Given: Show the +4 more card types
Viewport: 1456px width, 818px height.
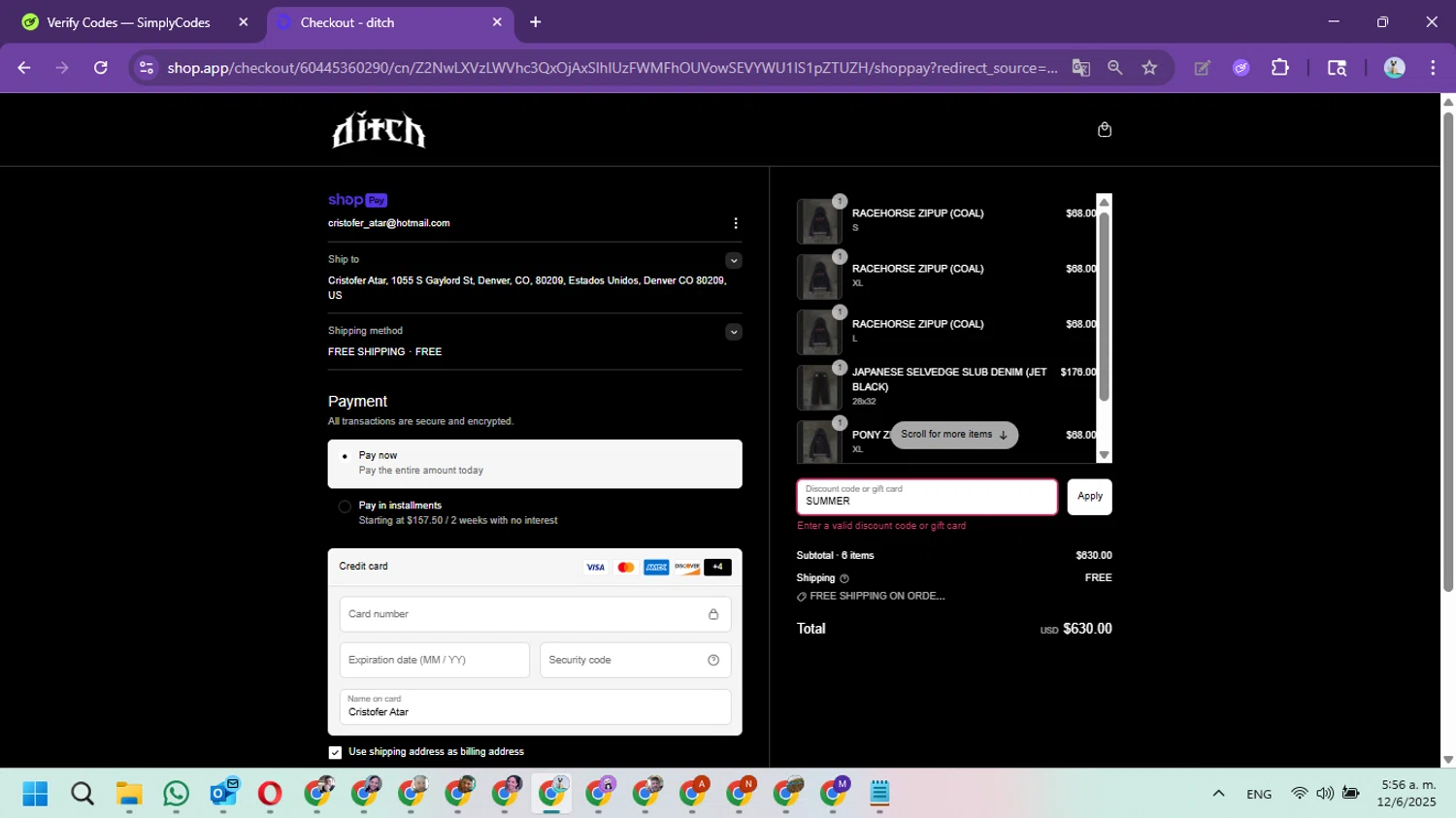Looking at the screenshot, I should tap(717, 568).
